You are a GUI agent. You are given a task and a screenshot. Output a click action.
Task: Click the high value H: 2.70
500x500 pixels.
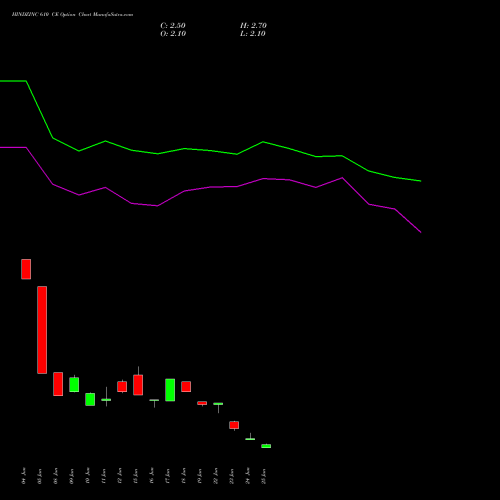point(253,26)
